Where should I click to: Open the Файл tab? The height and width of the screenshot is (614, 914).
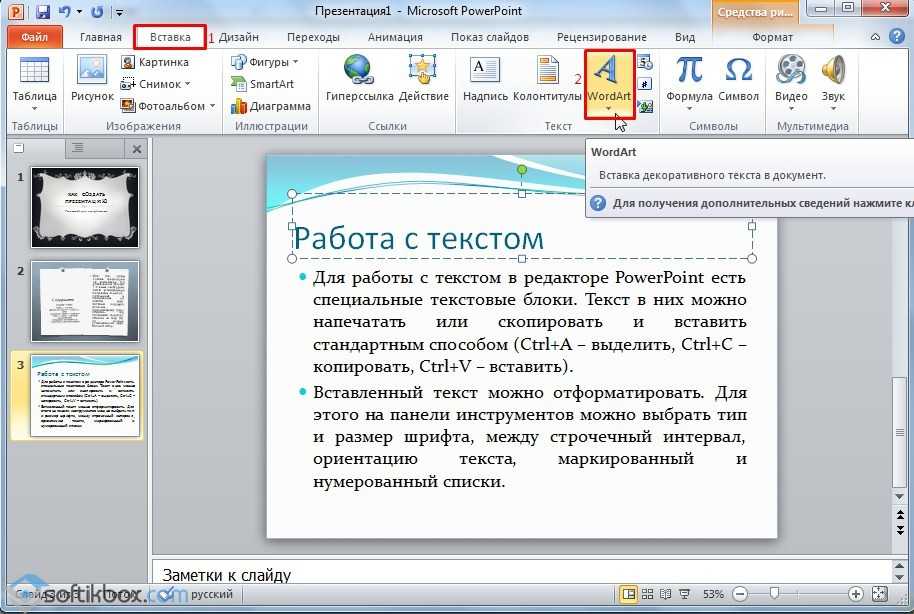click(x=34, y=37)
